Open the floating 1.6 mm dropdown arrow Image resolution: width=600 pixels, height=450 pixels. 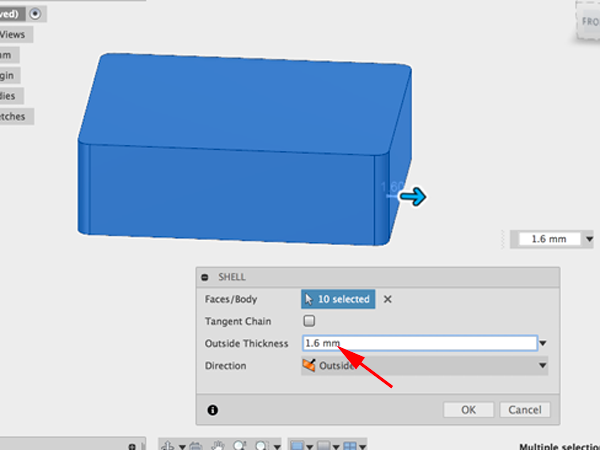[589, 239]
